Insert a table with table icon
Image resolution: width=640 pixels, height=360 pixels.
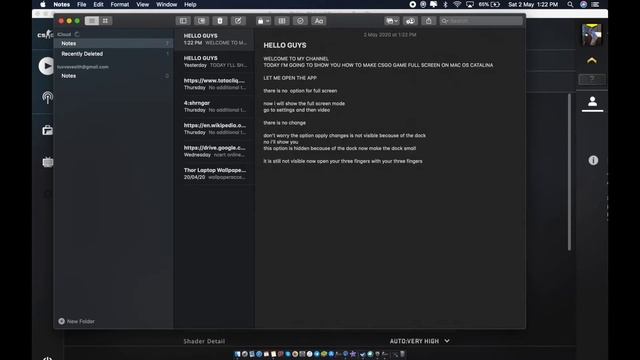tap(282, 21)
